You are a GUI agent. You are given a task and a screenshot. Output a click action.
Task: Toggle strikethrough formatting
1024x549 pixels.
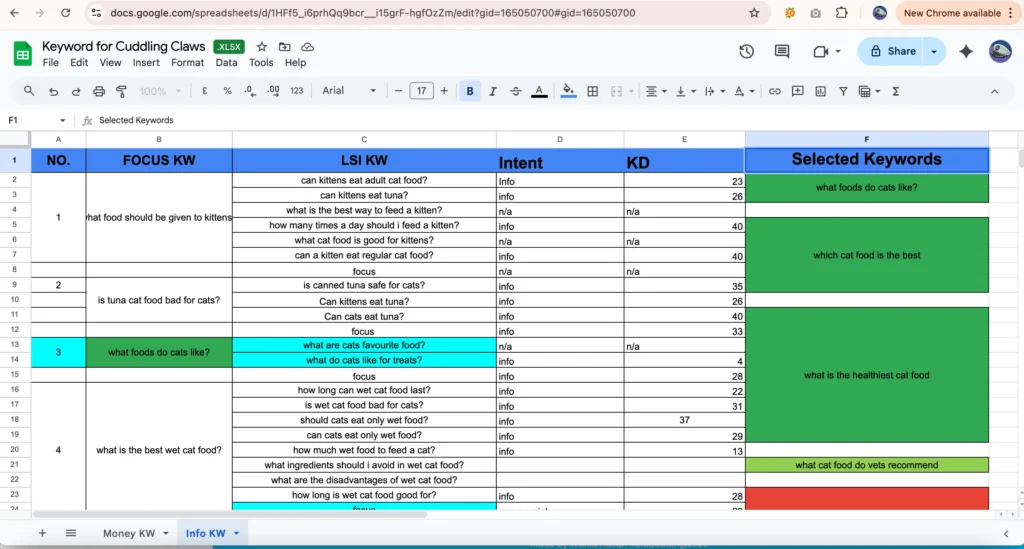coord(516,91)
